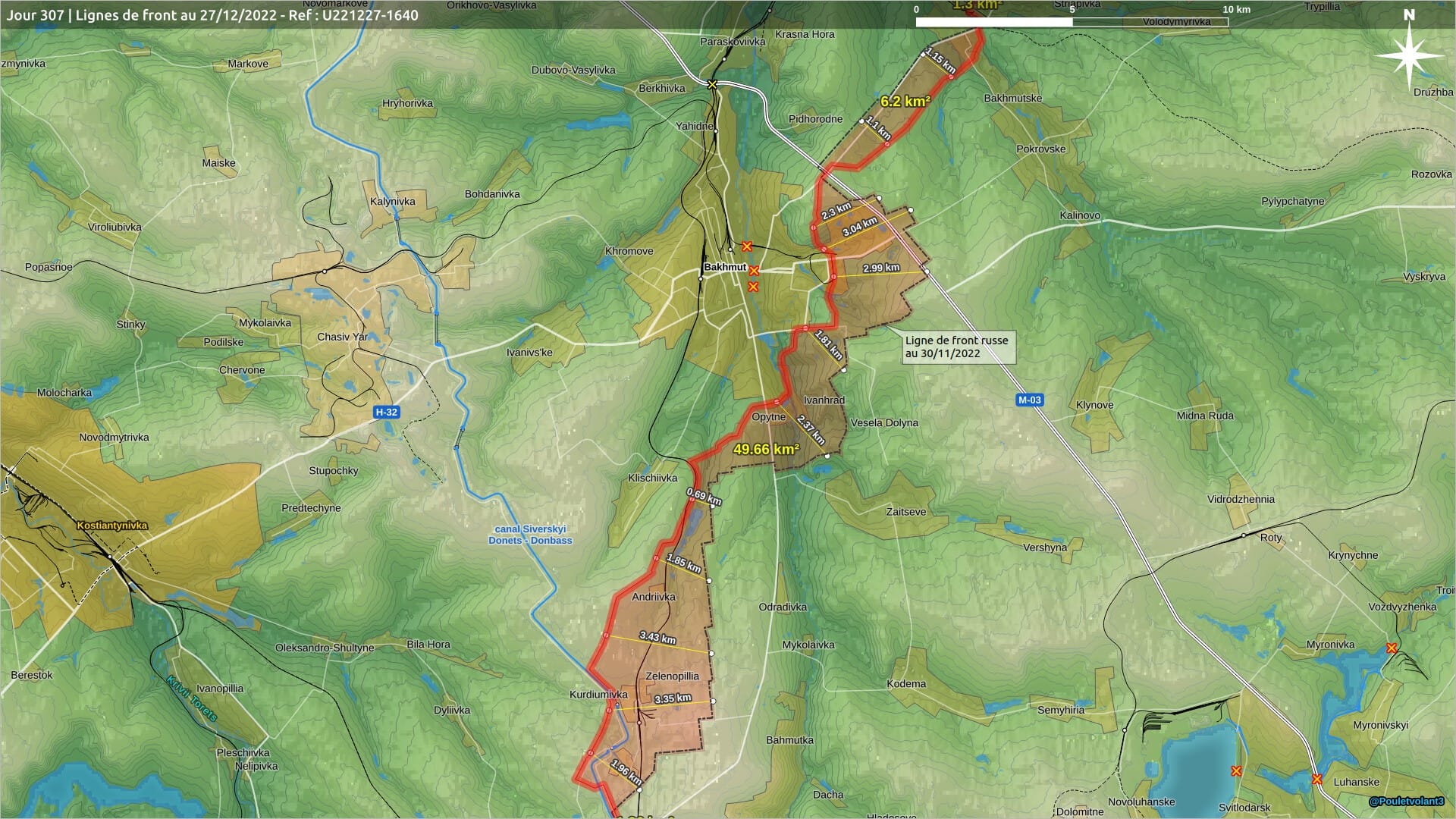The width and height of the screenshot is (1456, 819).
Task: Click the Jour 307 header title
Action: (212, 15)
